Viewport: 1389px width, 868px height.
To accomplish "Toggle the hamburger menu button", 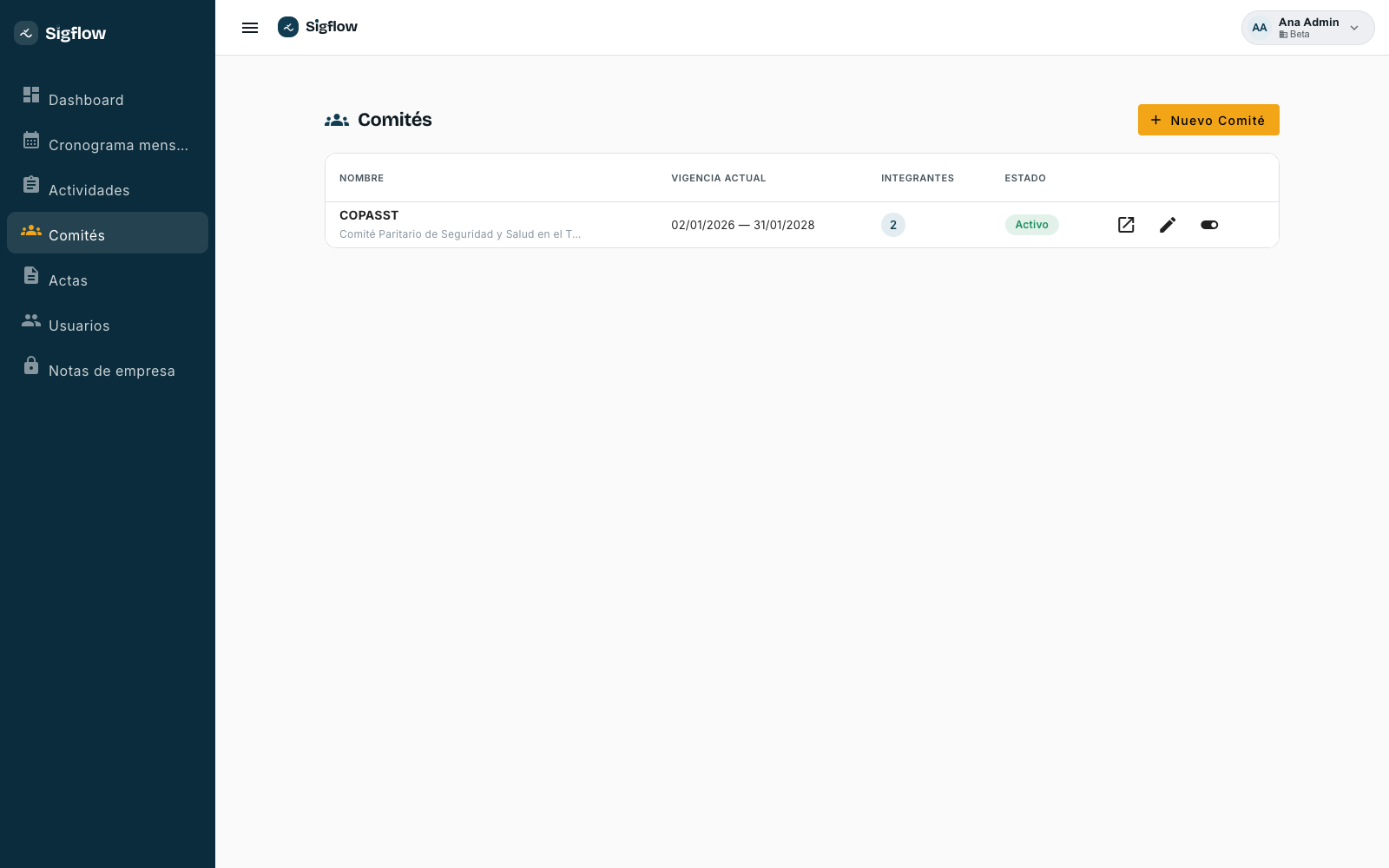I will [x=250, y=28].
